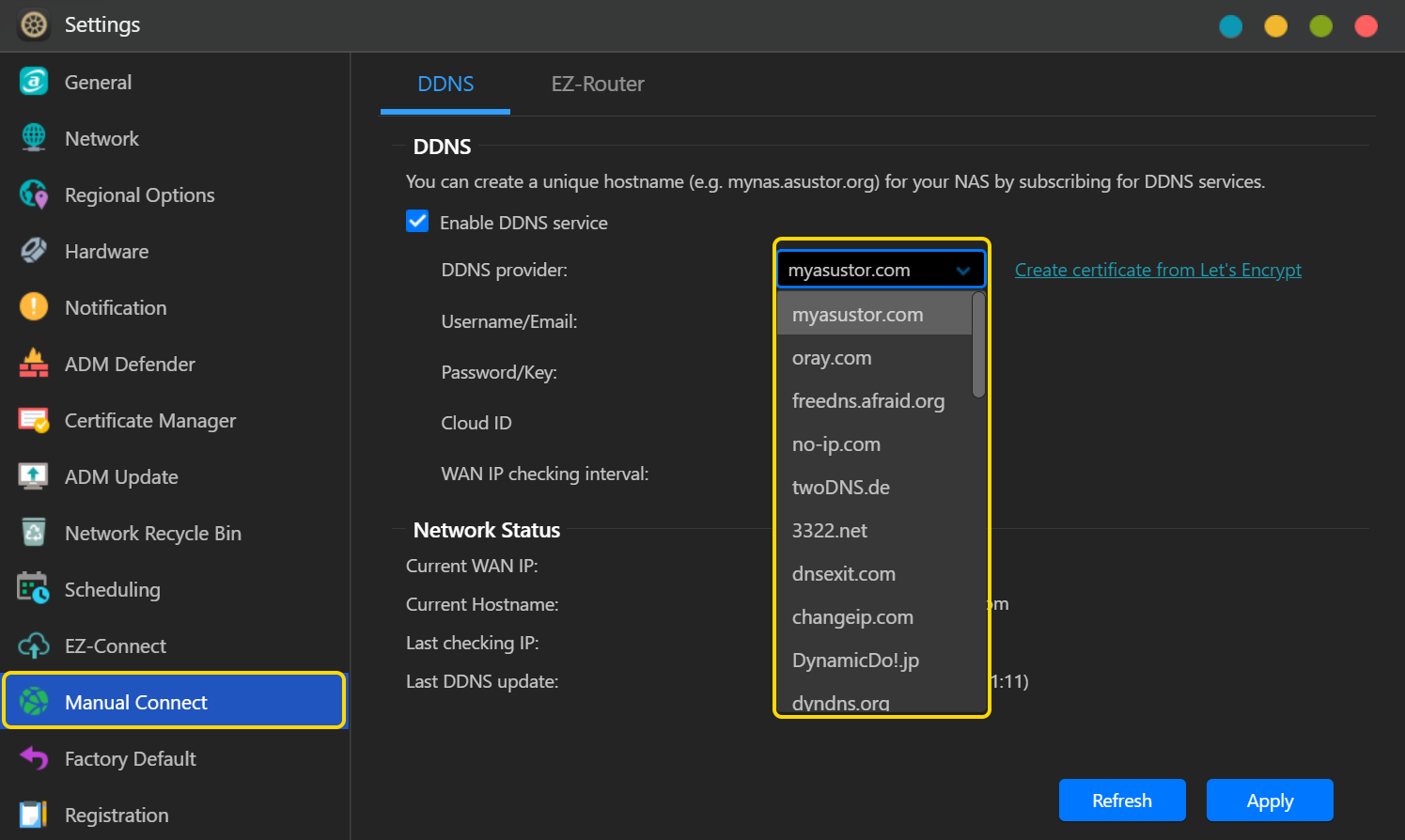Open Regional Options icon in sidebar
The height and width of the screenshot is (840, 1405).
pos(34,194)
